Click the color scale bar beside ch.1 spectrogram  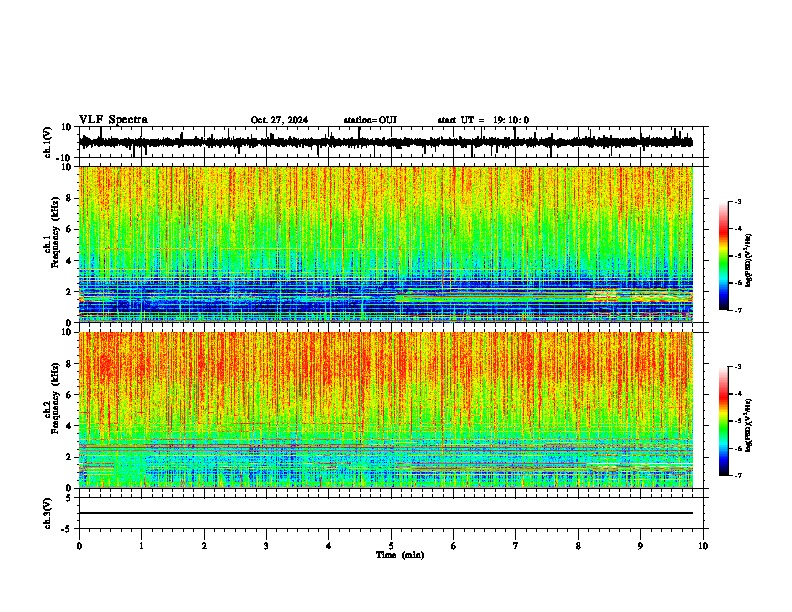[724, 255]
